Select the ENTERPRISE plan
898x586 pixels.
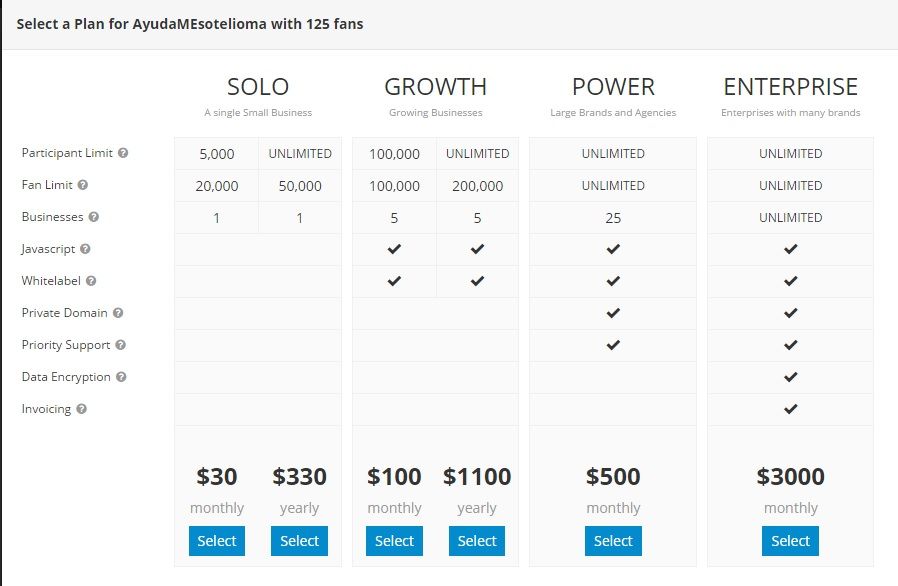click(790, 540)
